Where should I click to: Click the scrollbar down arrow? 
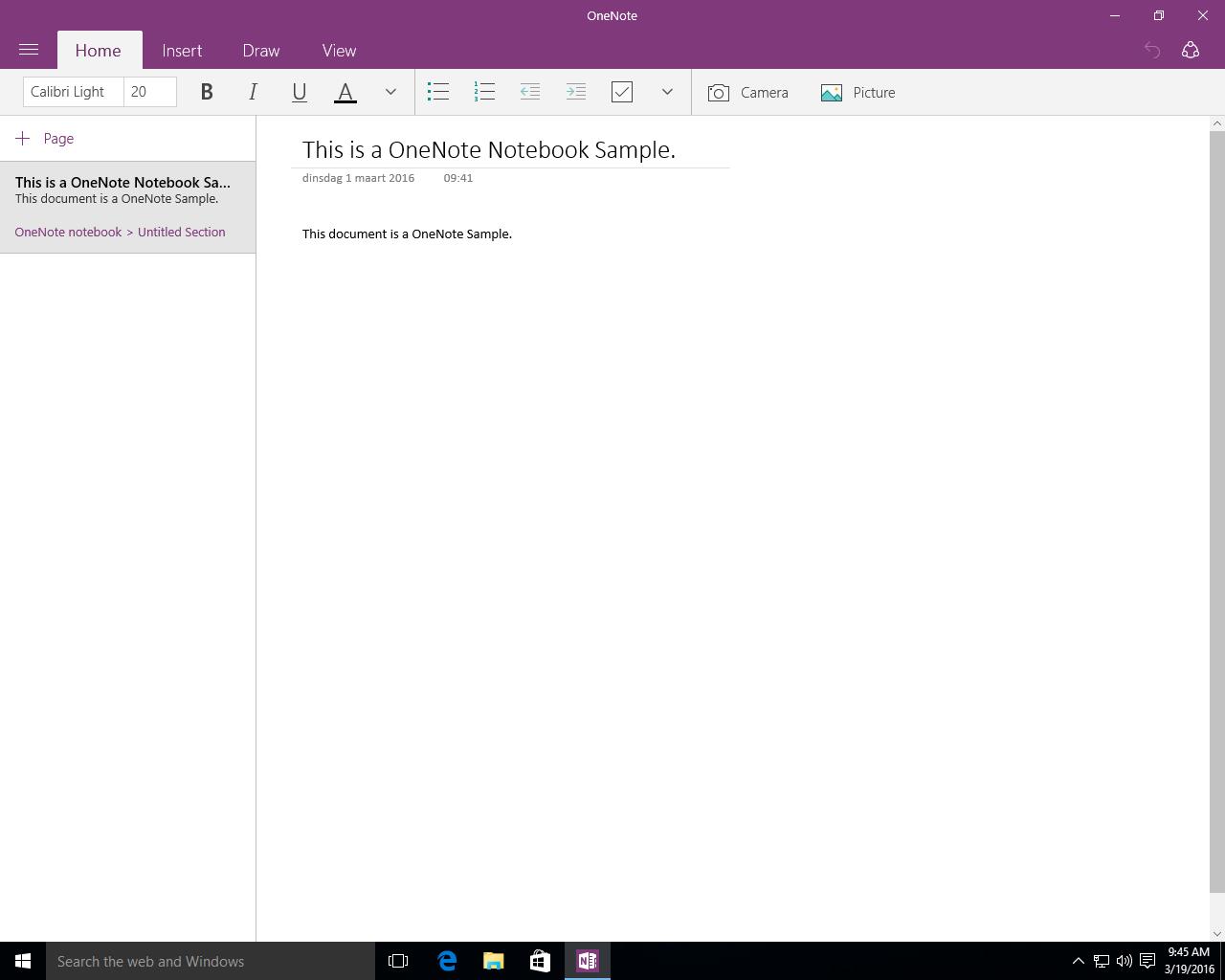coord(1217,934)
